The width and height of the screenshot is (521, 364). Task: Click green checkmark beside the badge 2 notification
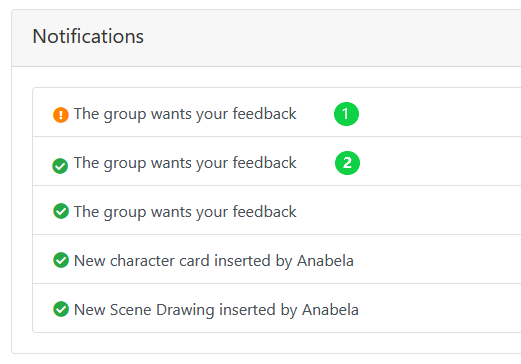[60, 166]
